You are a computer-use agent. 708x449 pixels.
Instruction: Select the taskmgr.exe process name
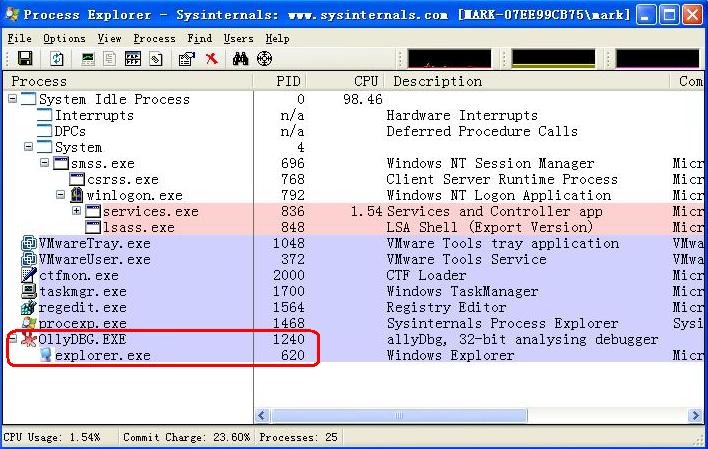[83, 291]
